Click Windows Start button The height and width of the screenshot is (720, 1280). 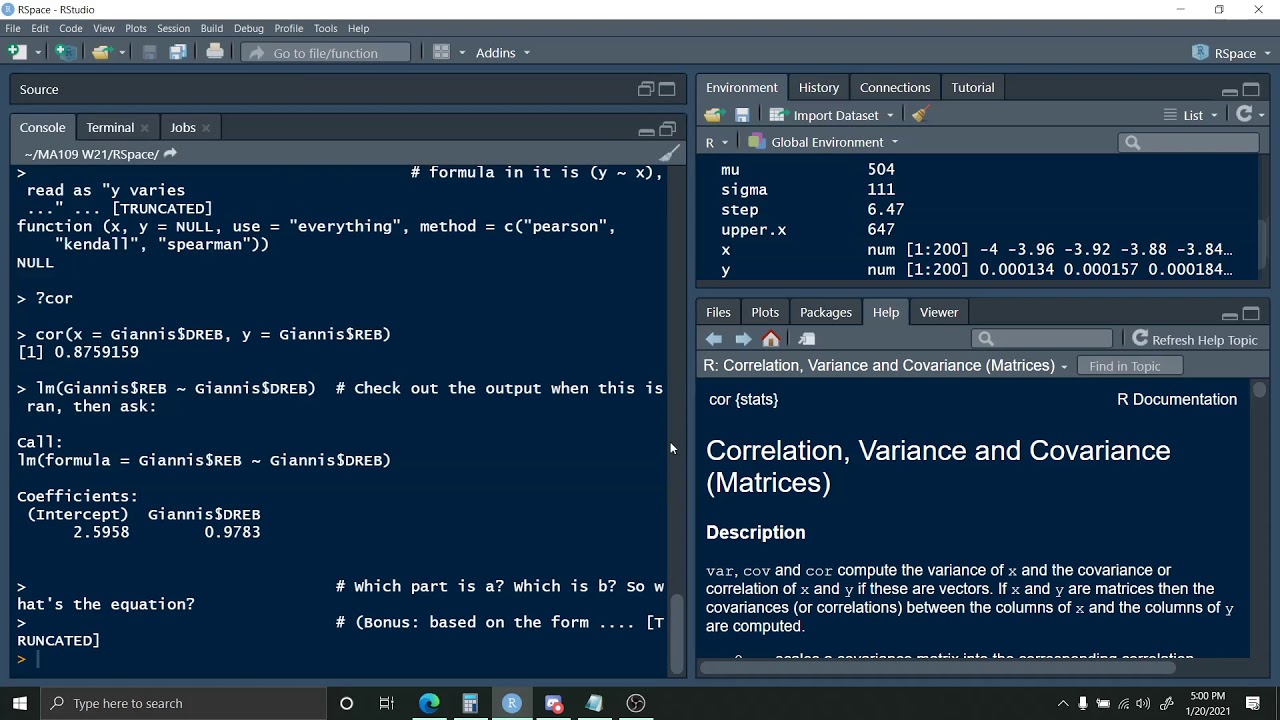pyautogui.click(x=20, y=703)
